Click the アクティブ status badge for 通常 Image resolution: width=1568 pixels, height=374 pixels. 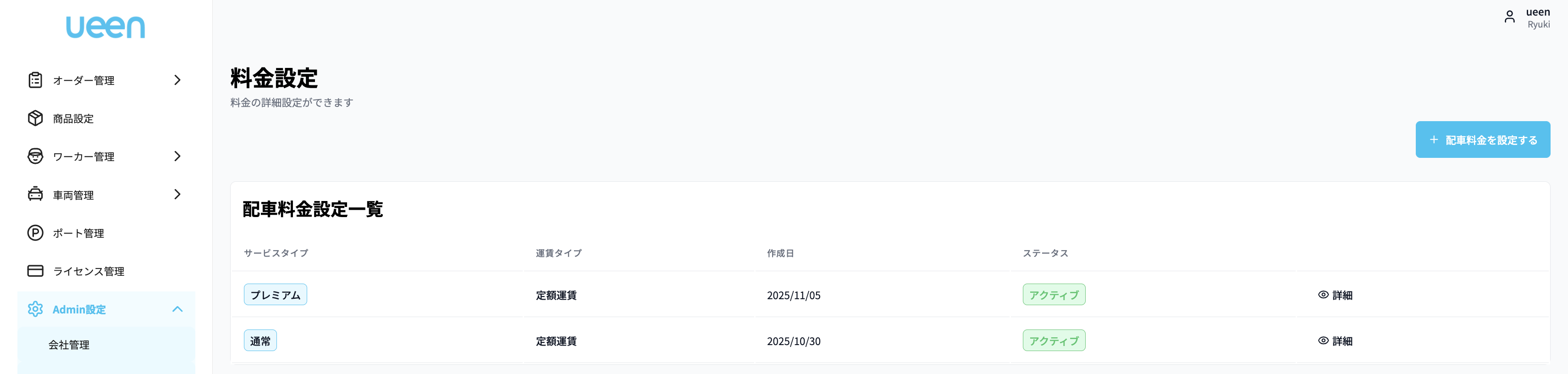tap(1054, 341)
